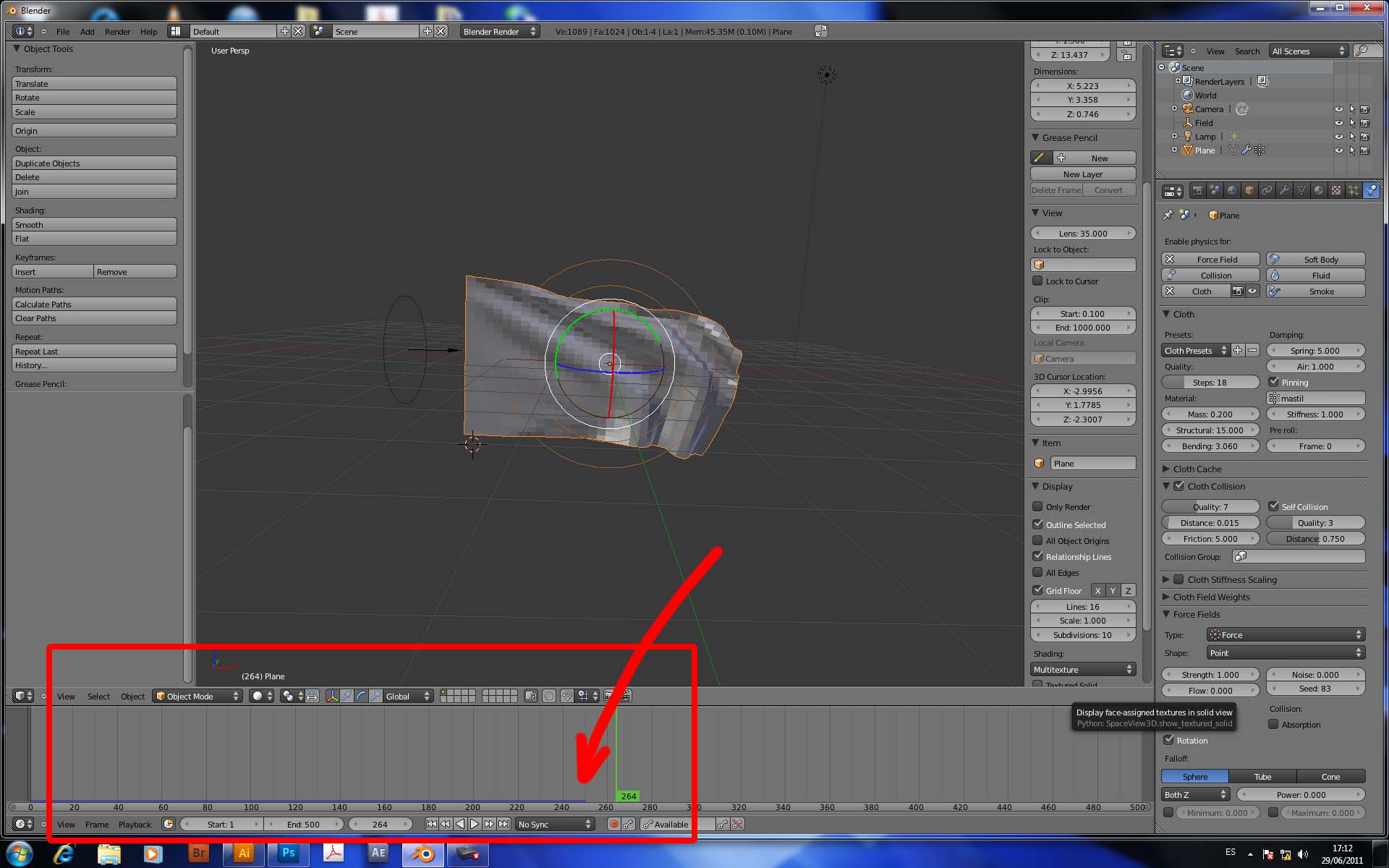
Task: Click the translate manipulator arrow icon
Action: [x=347, y=696]
